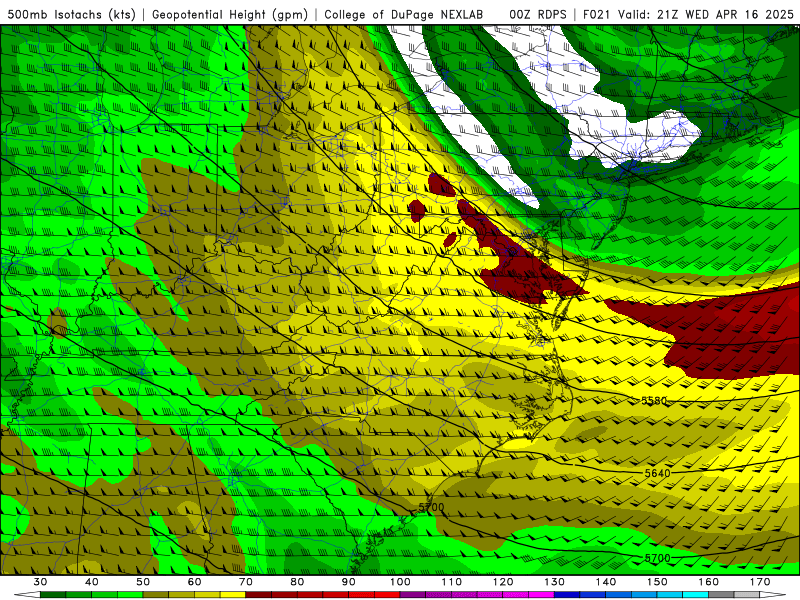800x600 pixels.
Task: Click the 5640 height contour label
Action: [657, 473]
